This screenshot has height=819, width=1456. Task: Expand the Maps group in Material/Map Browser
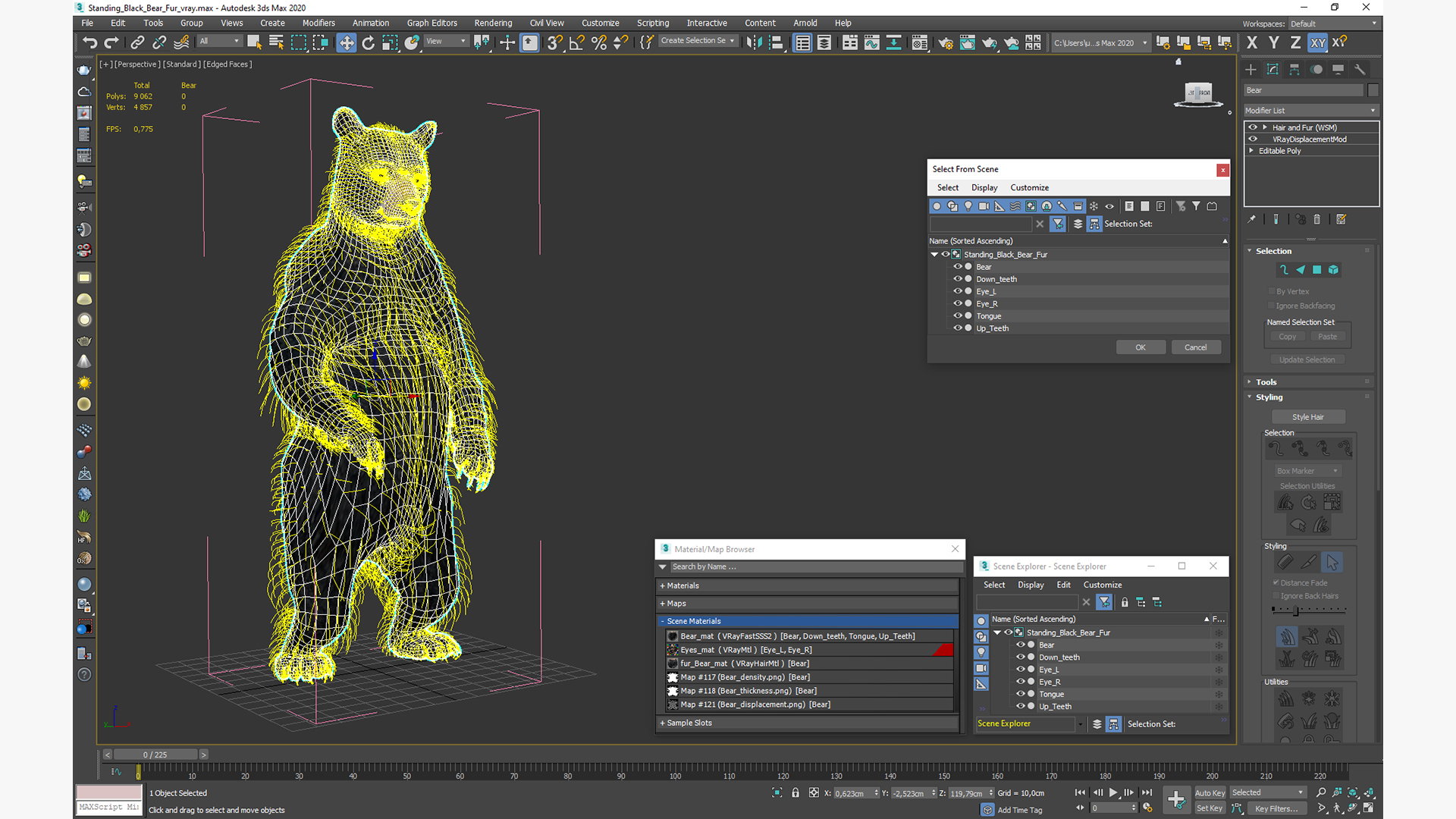808,604
